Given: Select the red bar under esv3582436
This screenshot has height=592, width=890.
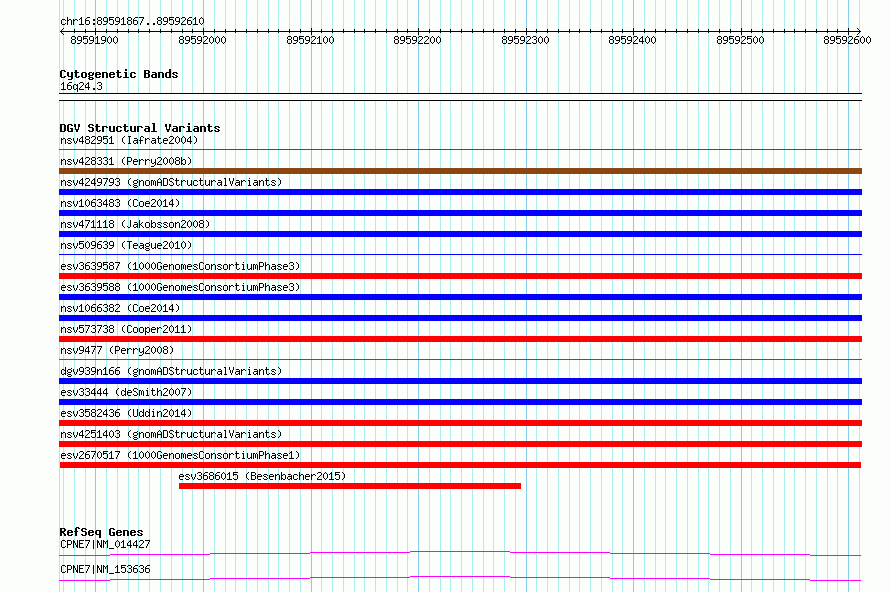Looking at the screenshot, I should click(460, 423).
